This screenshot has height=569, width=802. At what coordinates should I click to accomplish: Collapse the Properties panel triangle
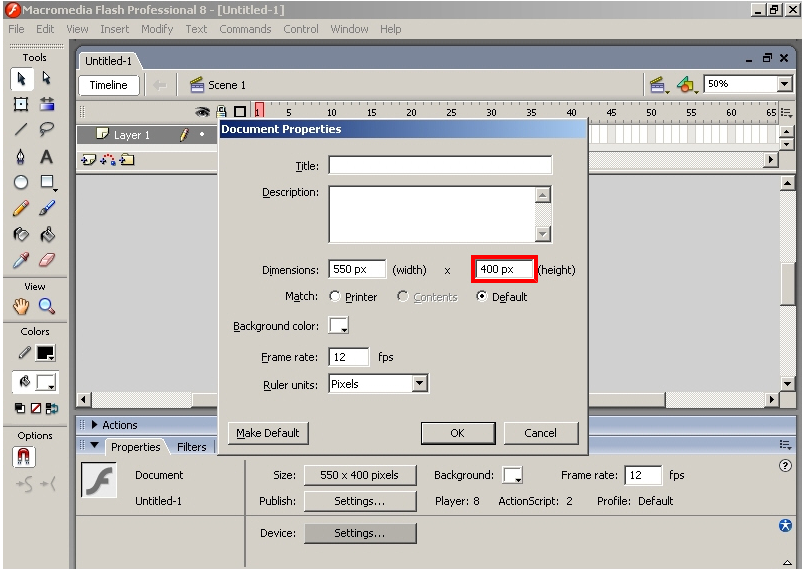[x=94, y=446]
